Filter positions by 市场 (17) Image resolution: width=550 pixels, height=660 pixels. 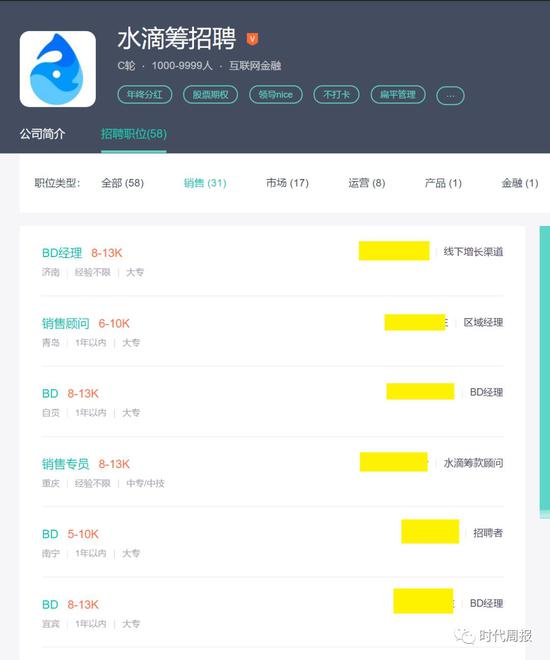pyautogui.click(x=287, y=183)
